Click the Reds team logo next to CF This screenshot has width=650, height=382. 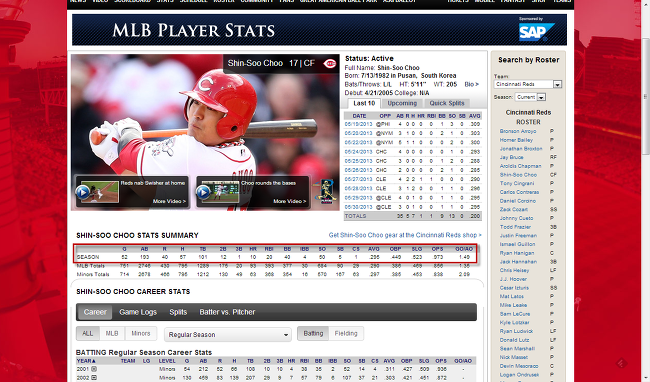pos(330,63)
